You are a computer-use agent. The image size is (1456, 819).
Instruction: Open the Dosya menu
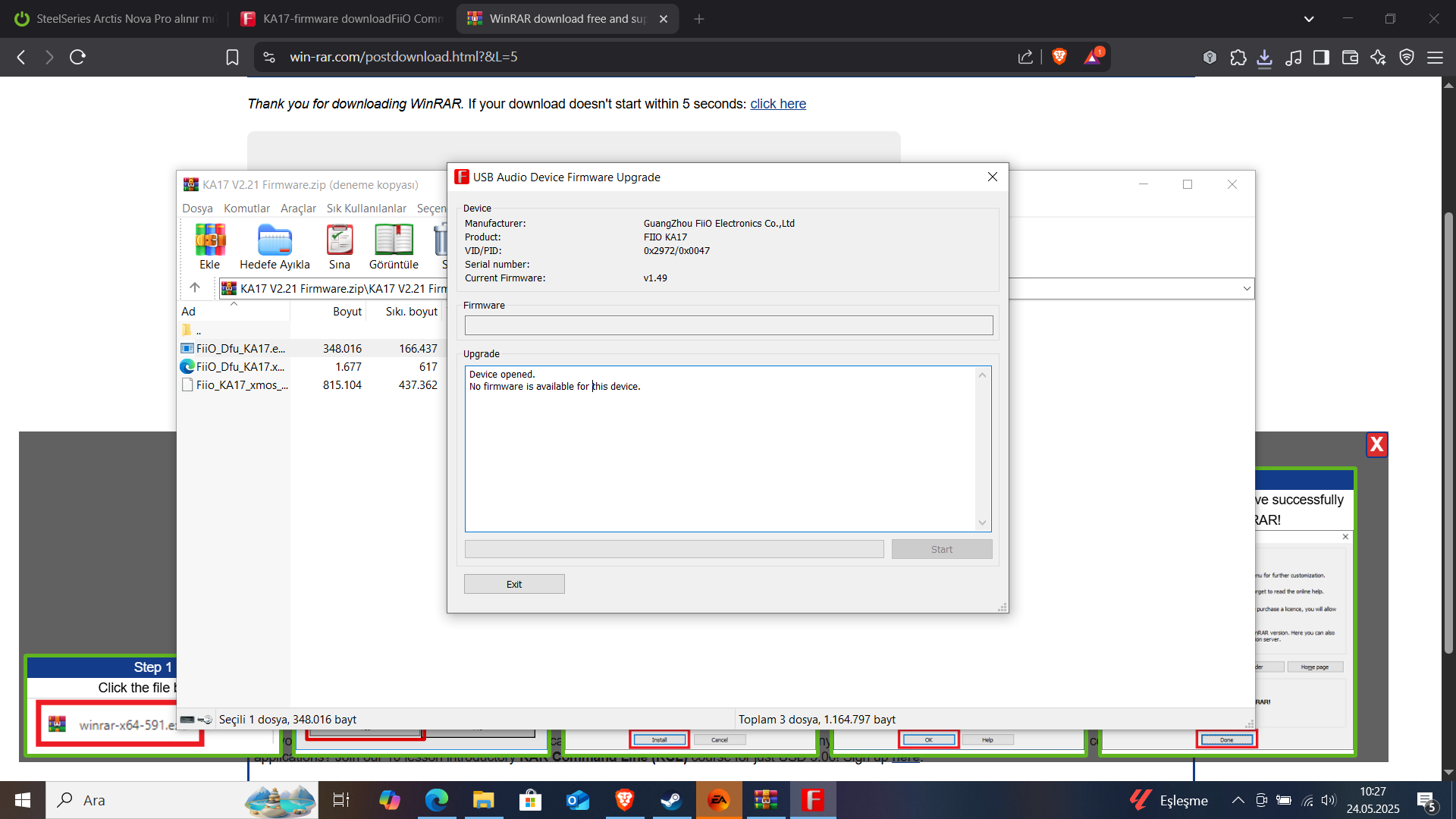197,209
